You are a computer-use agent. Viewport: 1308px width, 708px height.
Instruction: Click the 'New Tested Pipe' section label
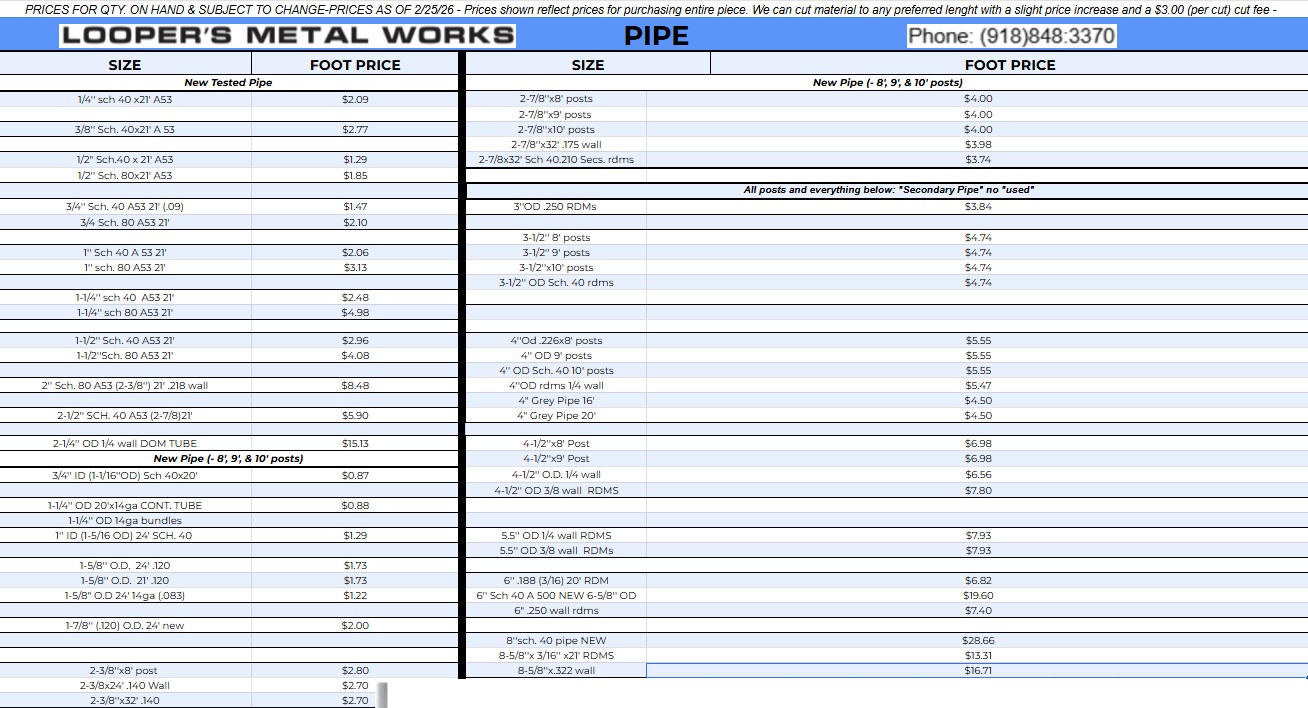pos(228,83)
